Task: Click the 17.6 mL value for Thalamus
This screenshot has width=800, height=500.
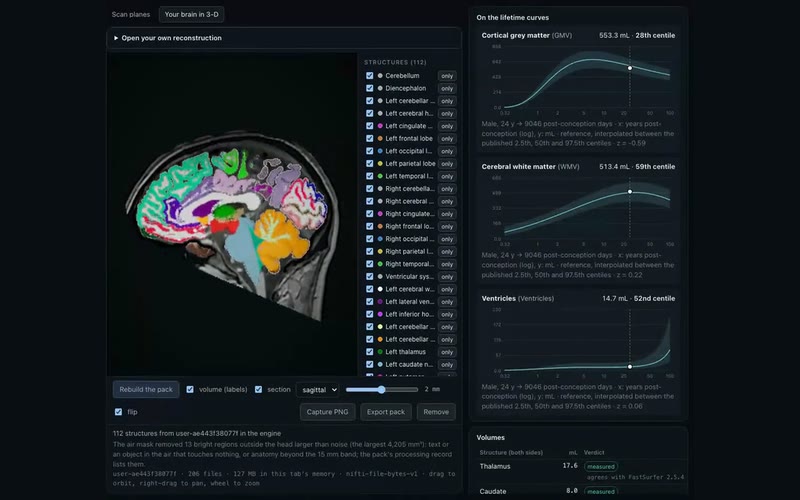Action: 570,466
